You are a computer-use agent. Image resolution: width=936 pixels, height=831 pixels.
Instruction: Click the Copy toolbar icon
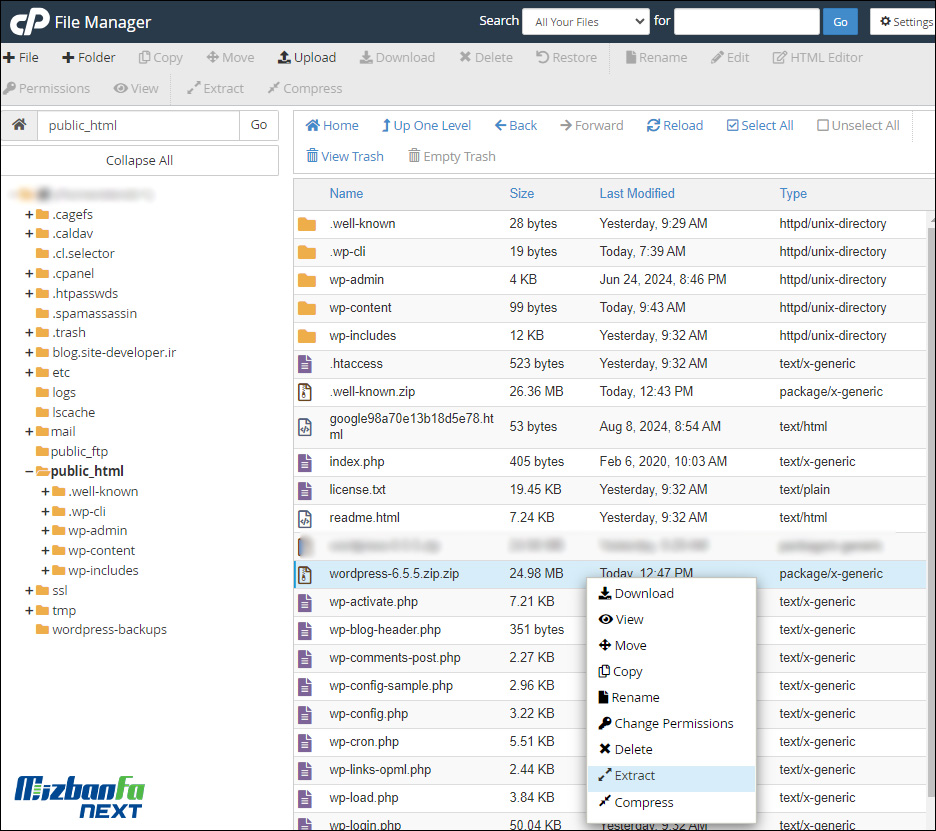click(144, 57)
